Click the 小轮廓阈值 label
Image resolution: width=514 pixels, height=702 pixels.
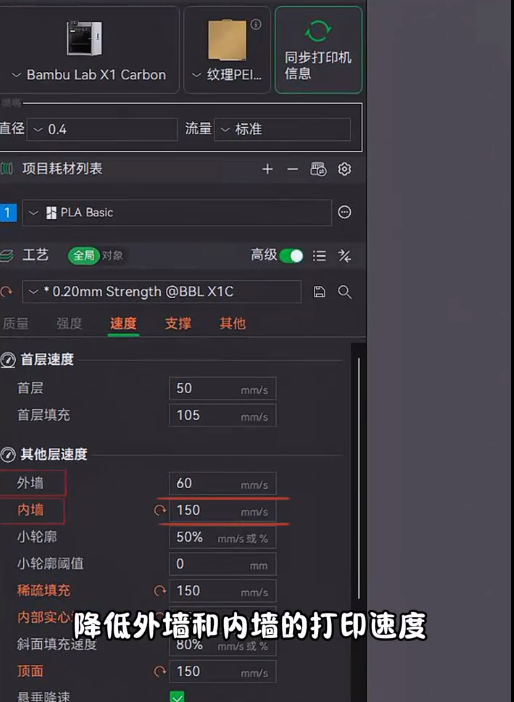coord(50,564)
